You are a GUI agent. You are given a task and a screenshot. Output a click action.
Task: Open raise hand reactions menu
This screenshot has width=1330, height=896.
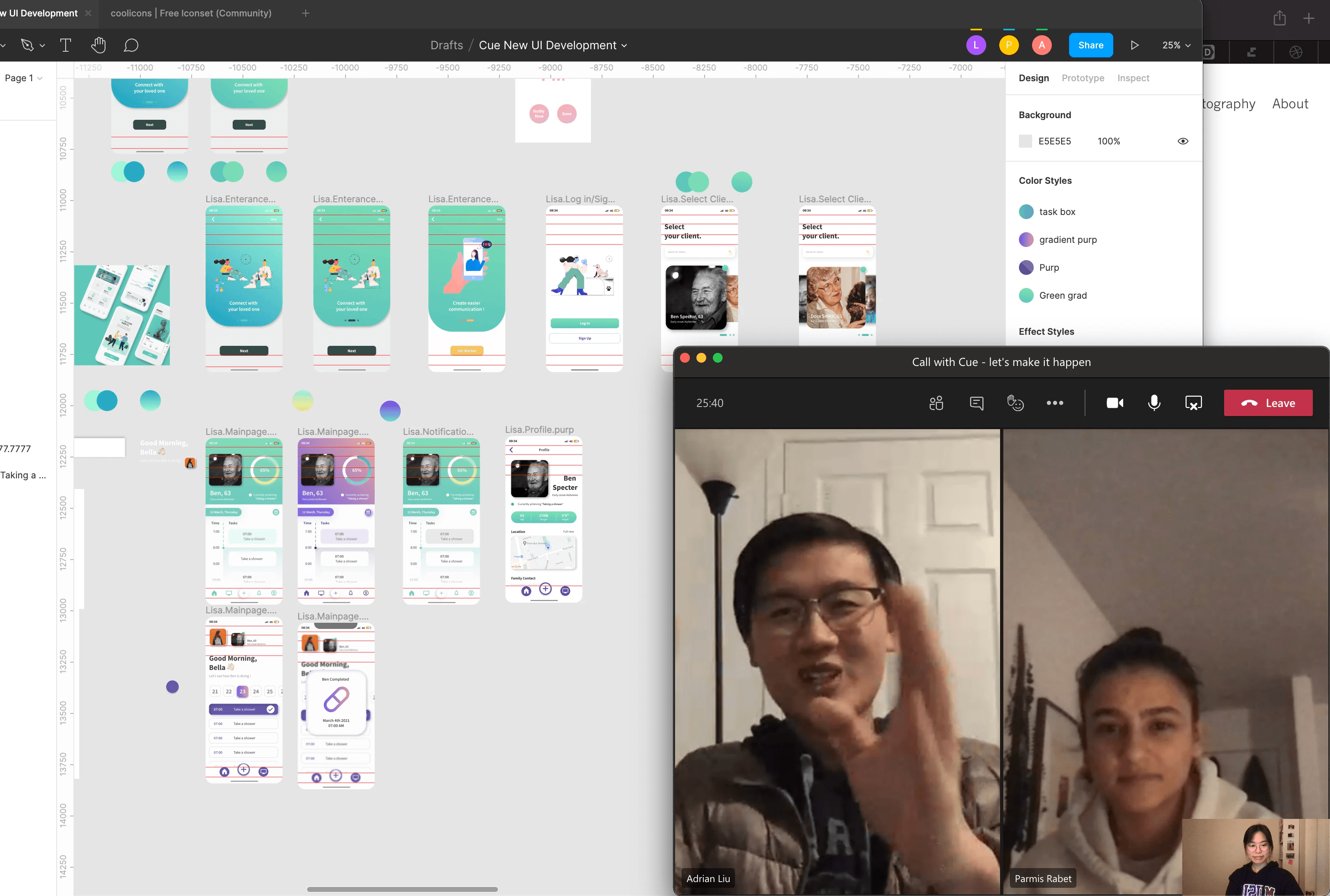tap(1015, 403)
